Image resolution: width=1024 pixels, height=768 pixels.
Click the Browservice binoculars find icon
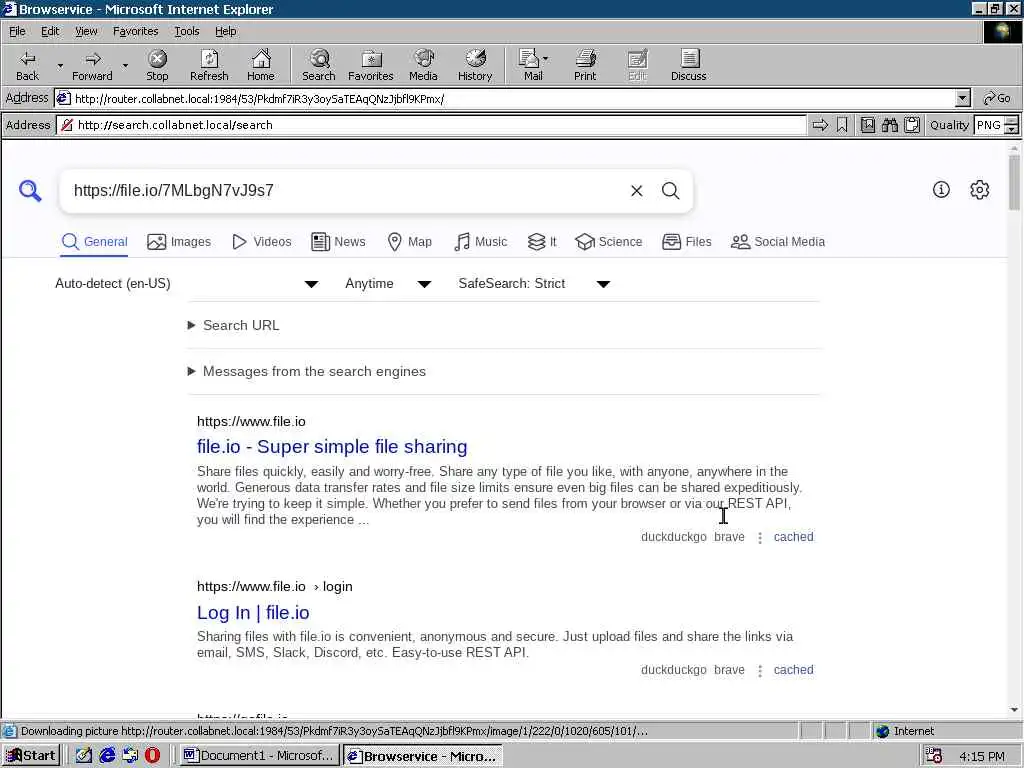click(x=889, y=125)
